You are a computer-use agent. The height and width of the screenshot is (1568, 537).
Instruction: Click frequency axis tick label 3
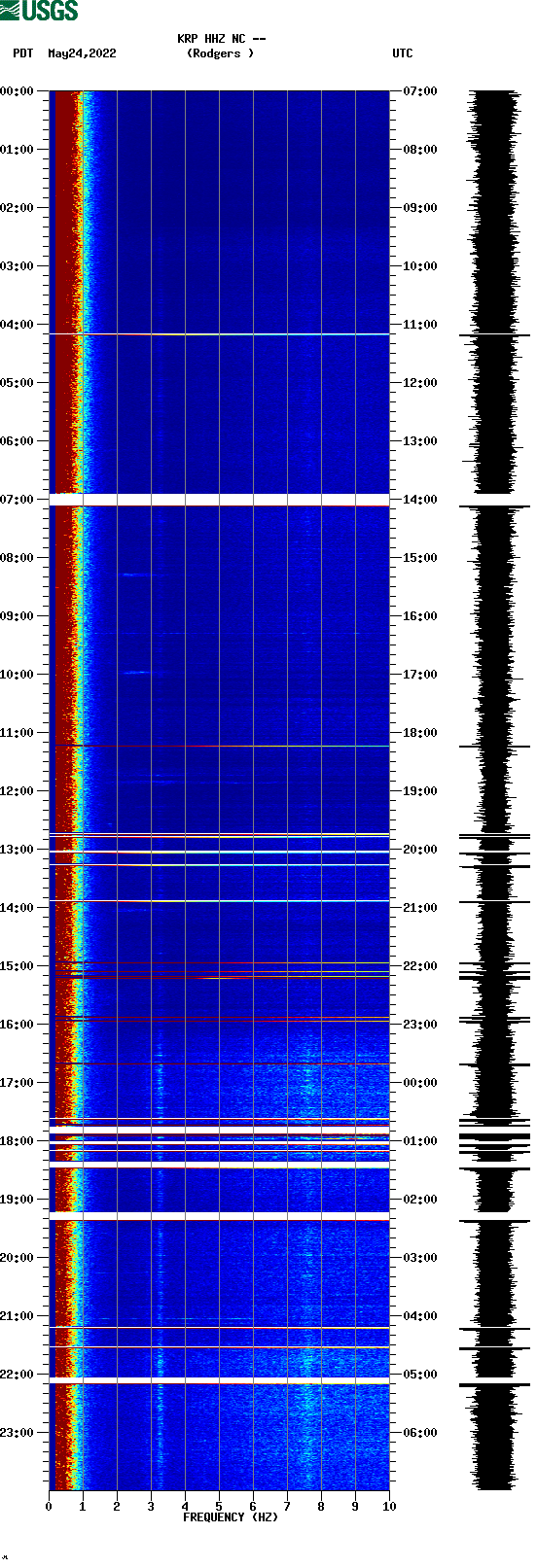(151, 1507)
